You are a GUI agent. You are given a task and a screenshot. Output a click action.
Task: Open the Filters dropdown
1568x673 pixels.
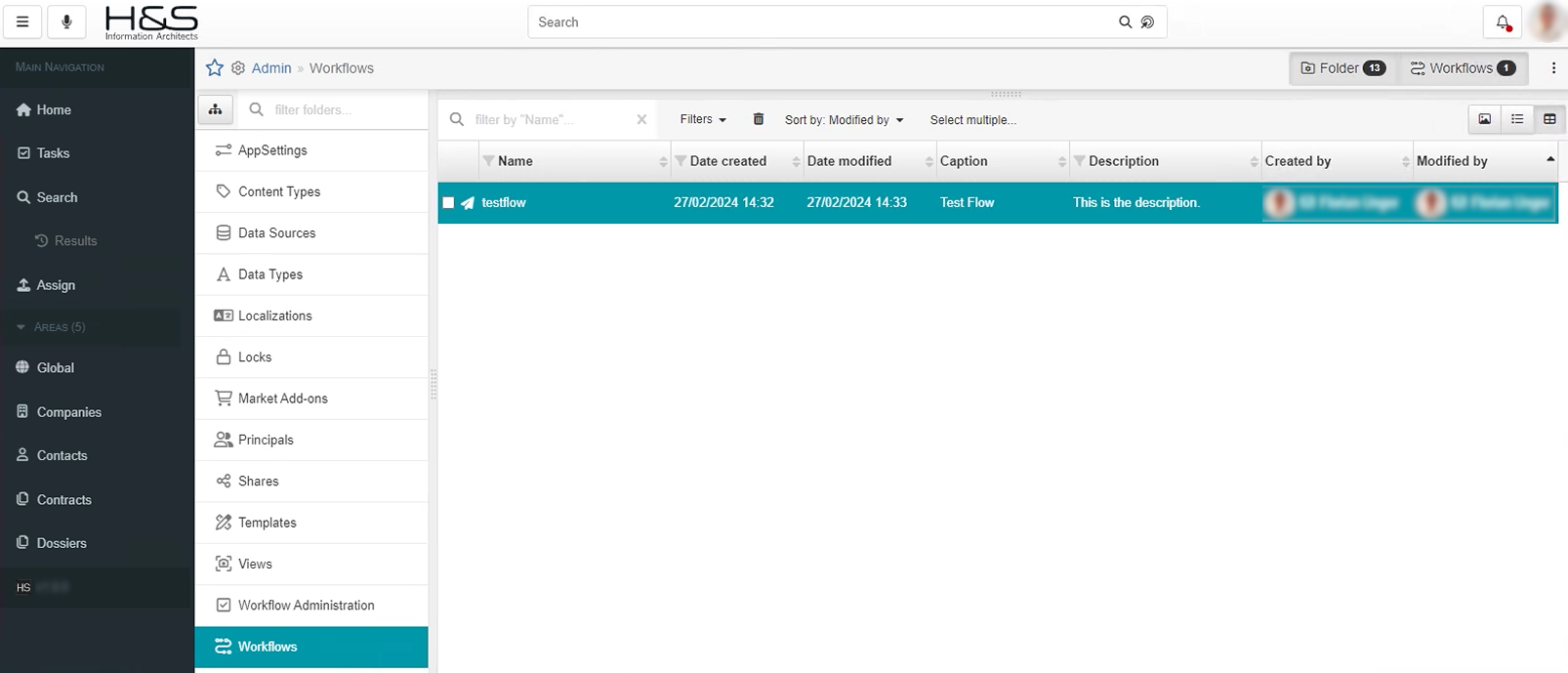point(703,119)
